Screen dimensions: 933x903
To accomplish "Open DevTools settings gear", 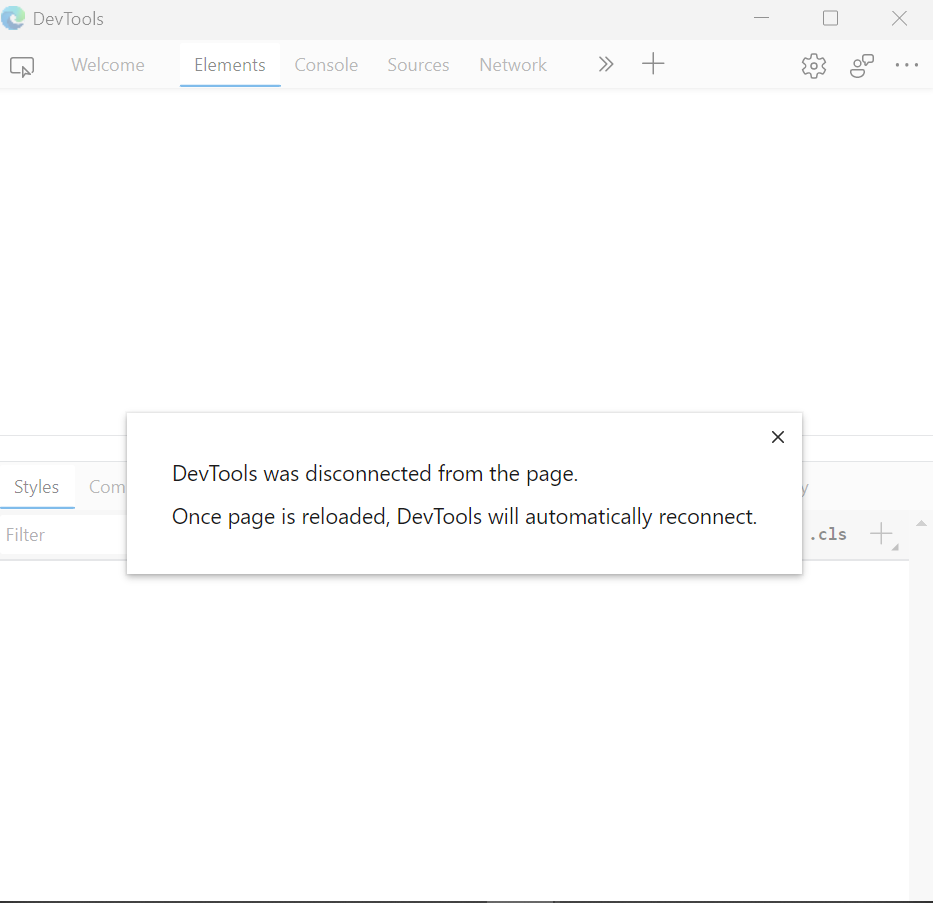I will click(x=814, y=66).
